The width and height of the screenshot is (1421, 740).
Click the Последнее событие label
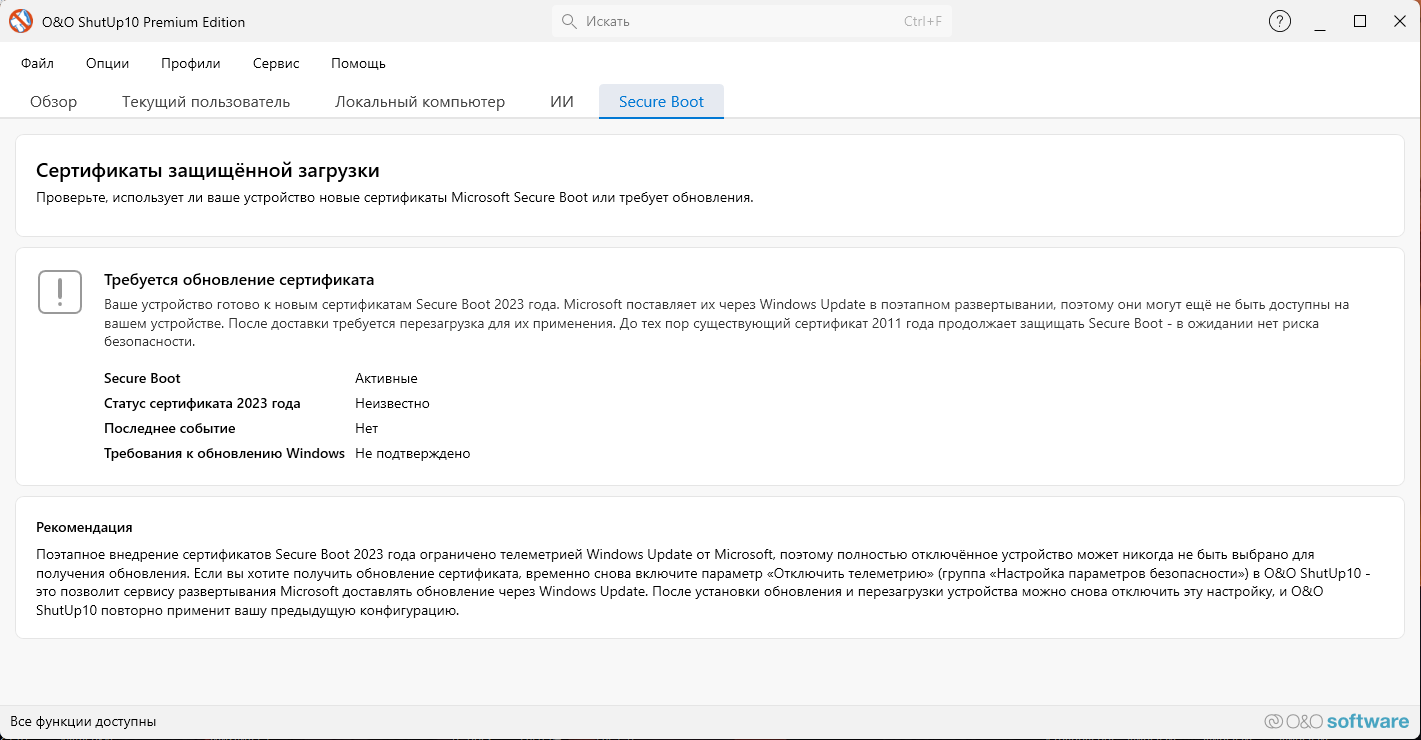170,428
